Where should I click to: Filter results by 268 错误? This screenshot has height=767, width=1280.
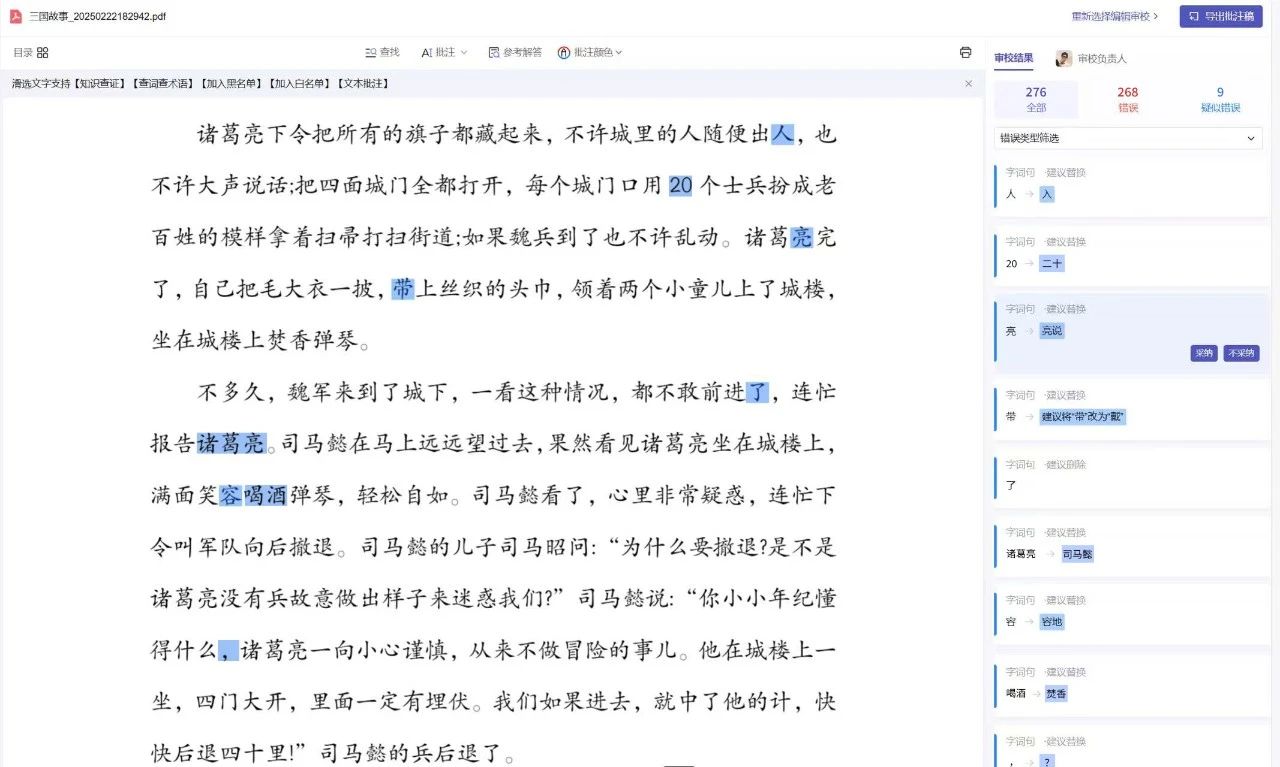pos(1127,99)
